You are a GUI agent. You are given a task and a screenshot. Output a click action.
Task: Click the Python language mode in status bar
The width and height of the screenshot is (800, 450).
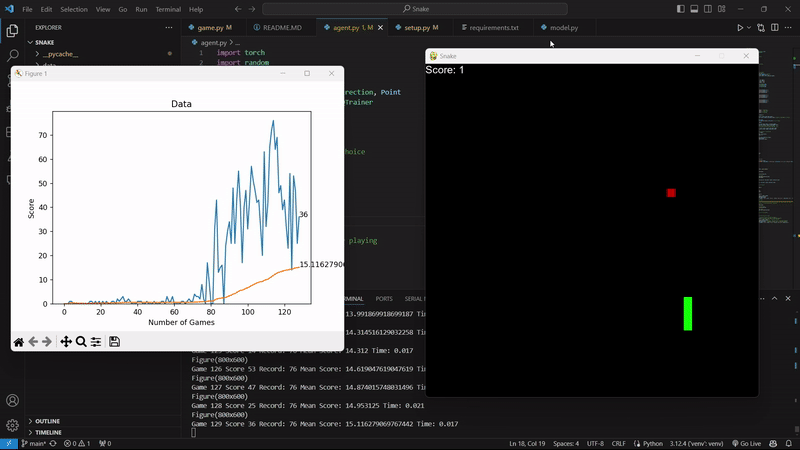(650, 443)
